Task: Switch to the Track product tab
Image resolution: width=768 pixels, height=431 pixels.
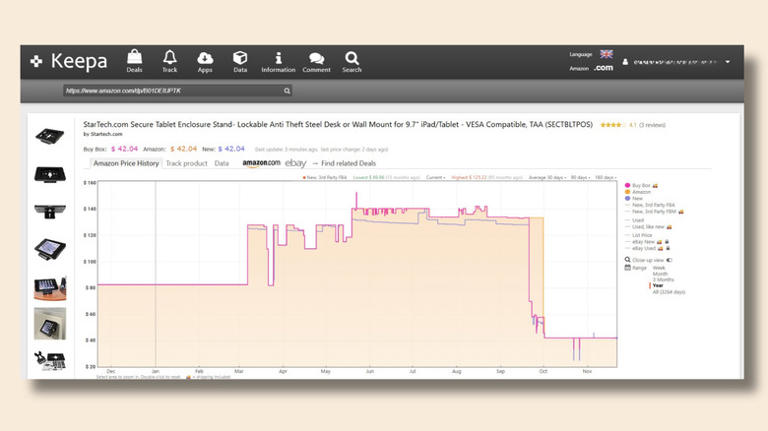Action: coord(187,163)
